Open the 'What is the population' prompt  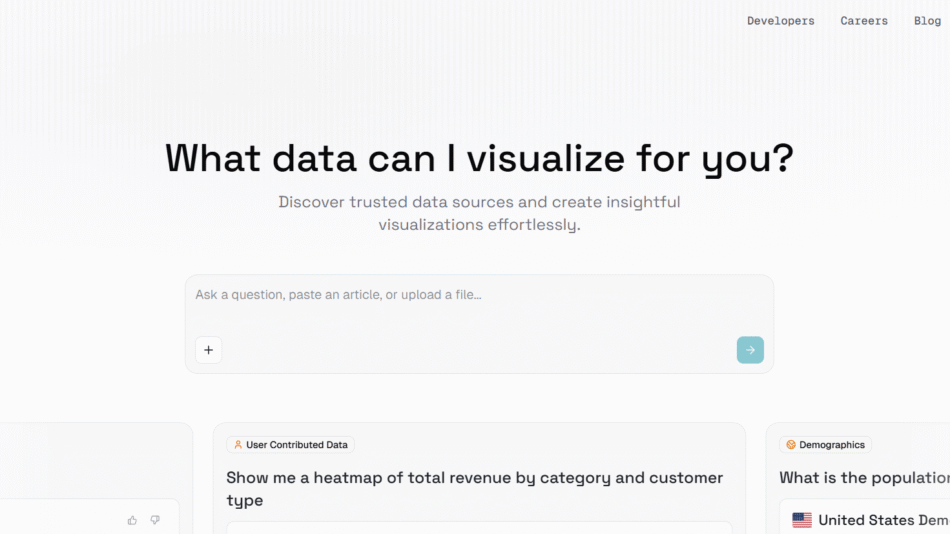point(864,478)
